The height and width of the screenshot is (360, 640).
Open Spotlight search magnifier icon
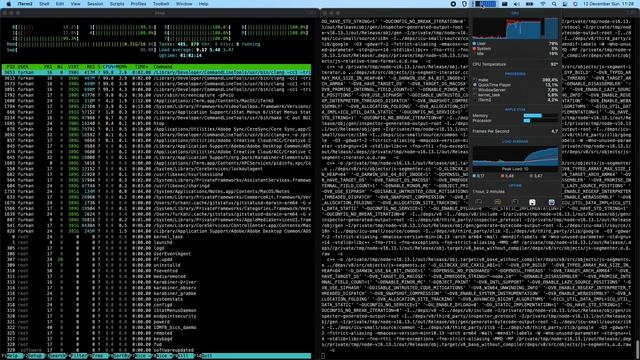pos(554,4)
